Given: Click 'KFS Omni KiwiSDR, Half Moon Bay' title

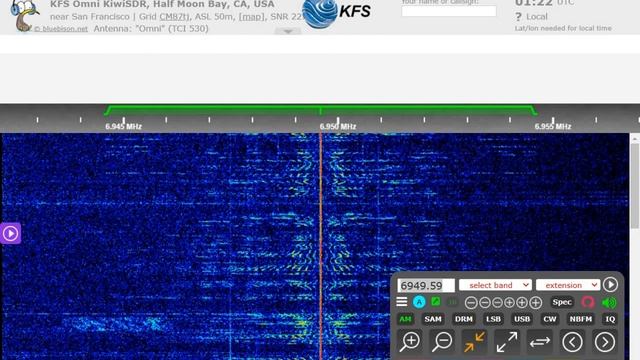Looking at the screenshot, I should 162,4.
